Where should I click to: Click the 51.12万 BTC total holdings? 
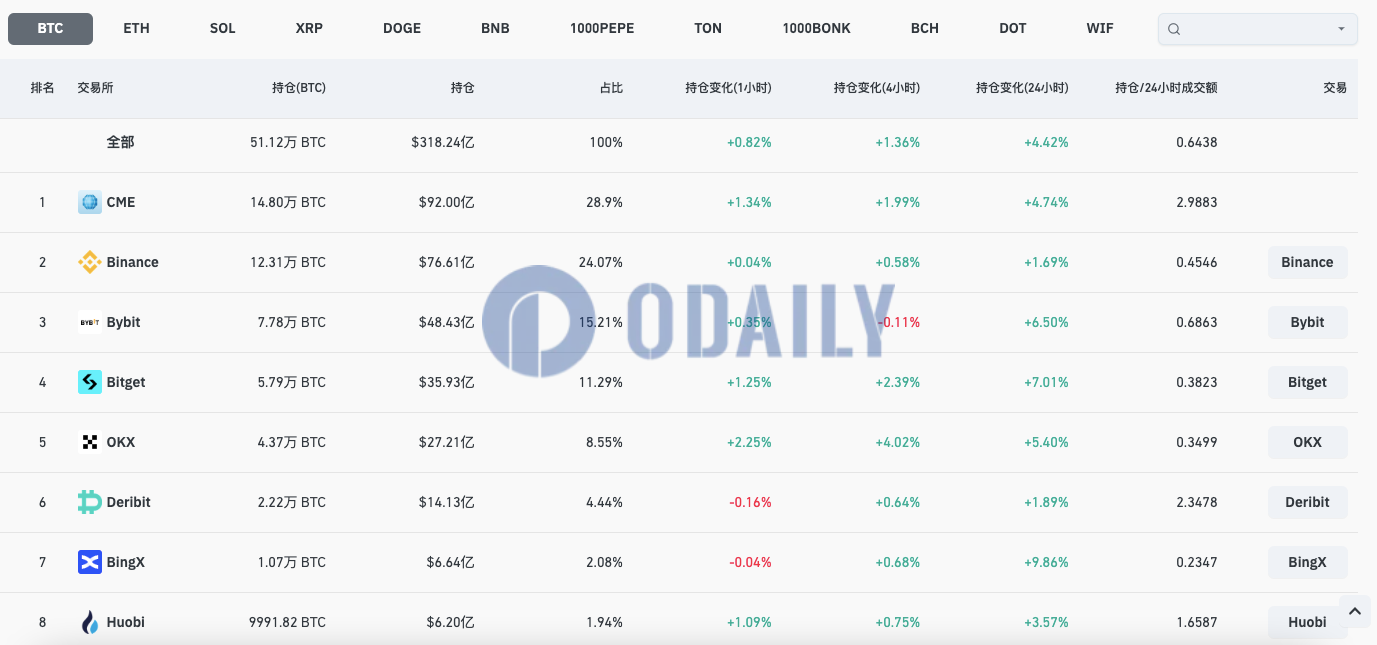pyautogui.click(x=288, y=142)
